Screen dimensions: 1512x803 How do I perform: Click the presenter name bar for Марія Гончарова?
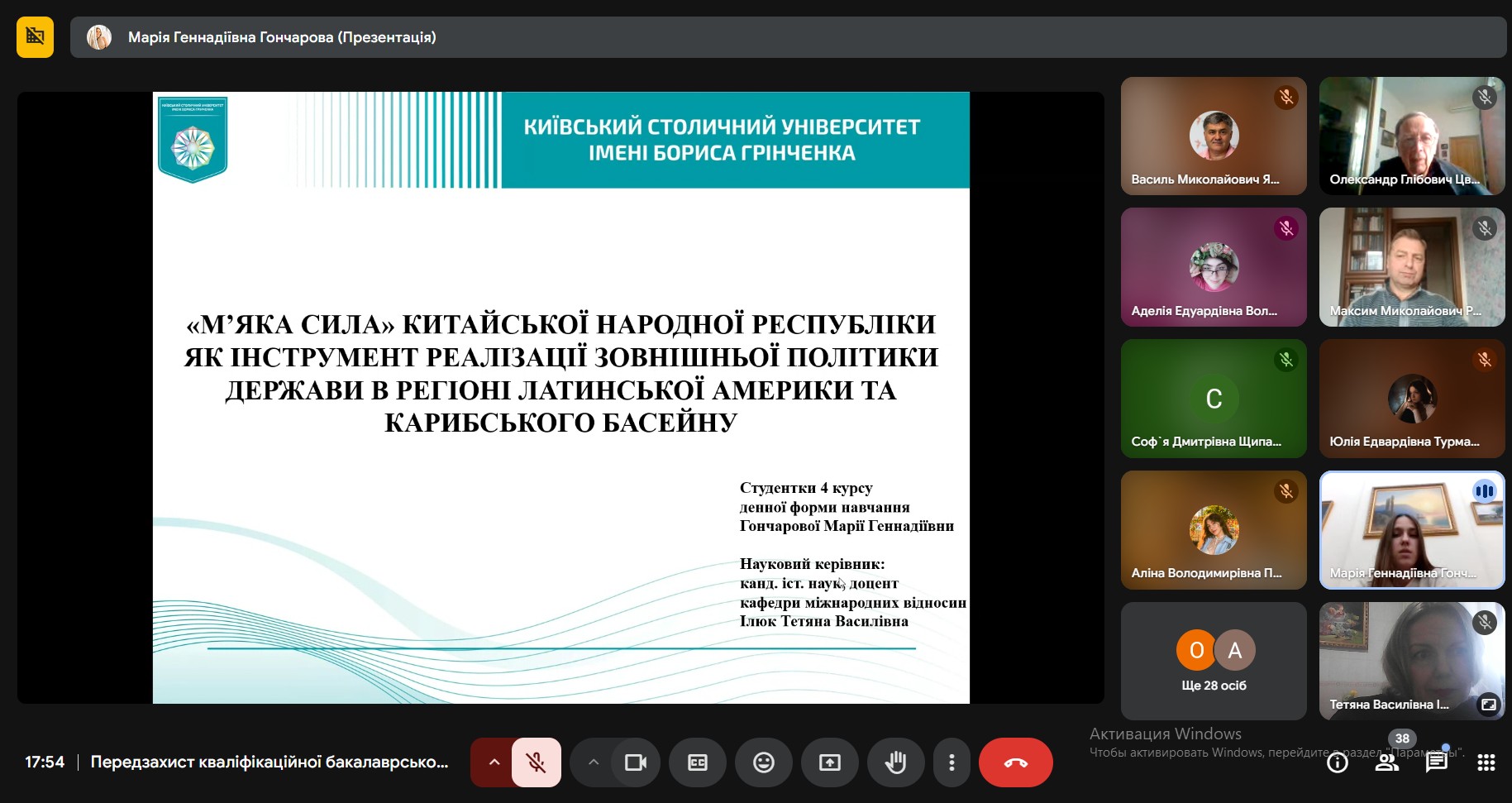point(281,37)
